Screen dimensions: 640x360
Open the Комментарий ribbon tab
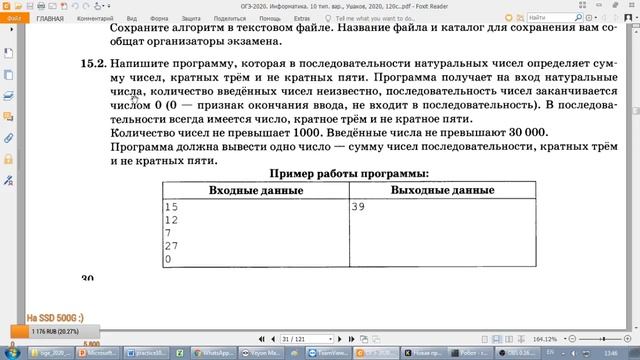click(x=95, y=19)
